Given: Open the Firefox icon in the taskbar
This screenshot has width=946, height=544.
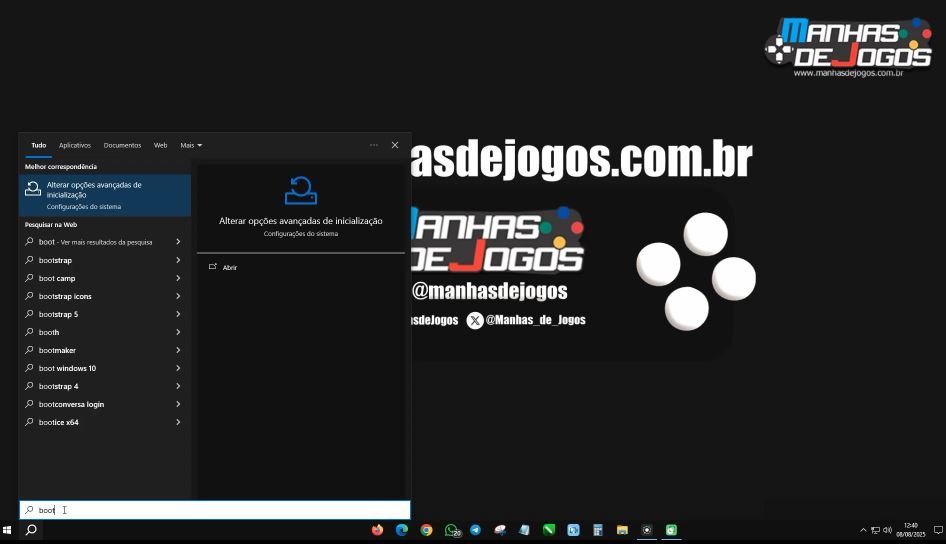Looking at the screenshot, I should click(x=377, y=530).
